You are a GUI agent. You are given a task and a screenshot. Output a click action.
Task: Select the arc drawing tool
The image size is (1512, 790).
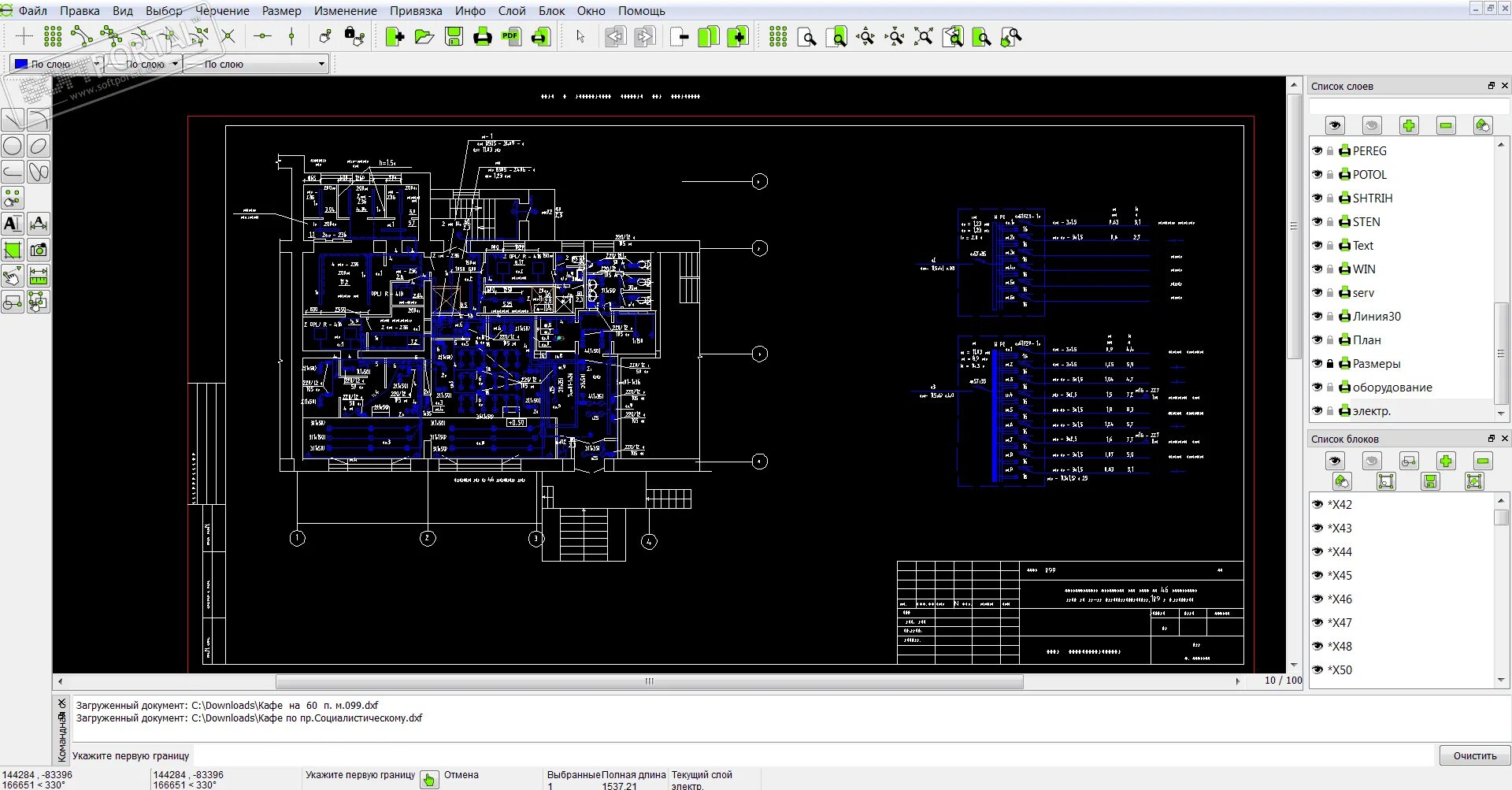pos(39,120)
